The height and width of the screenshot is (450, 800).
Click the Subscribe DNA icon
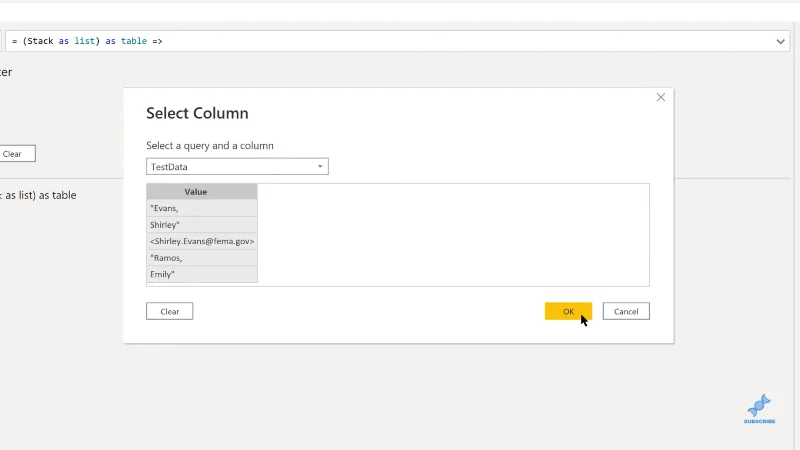click(x=759, y=409)
